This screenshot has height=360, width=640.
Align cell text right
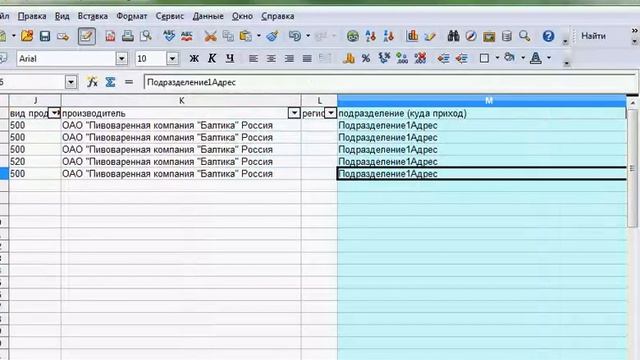click(289, 59)
